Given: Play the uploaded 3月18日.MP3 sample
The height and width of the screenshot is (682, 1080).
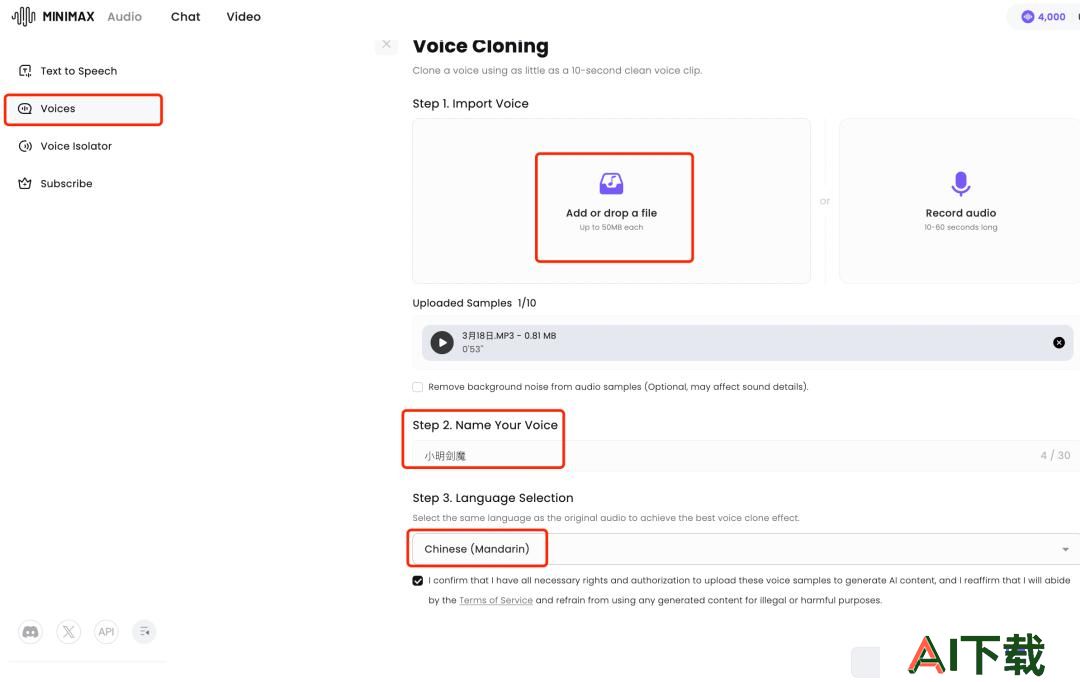Looking at the screenshot, I should tap(442, 342).
